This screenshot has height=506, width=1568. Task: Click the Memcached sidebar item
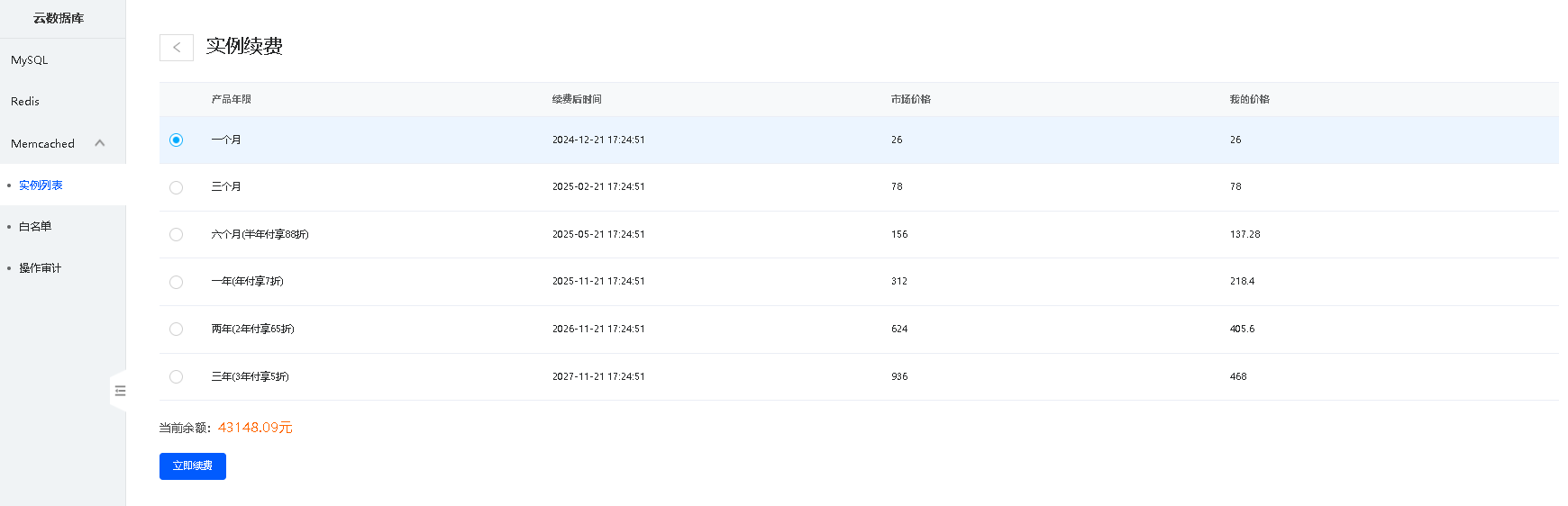click(43, 143)
